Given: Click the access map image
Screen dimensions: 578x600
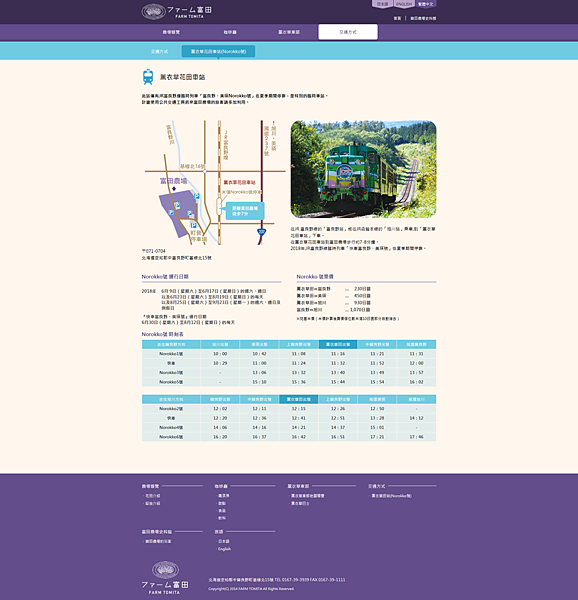Looking at the screenshot, I should click(214, 183).
